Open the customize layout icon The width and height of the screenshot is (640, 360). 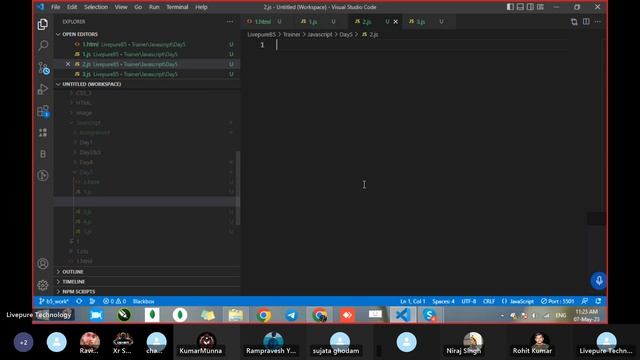[x=540, y=7]
